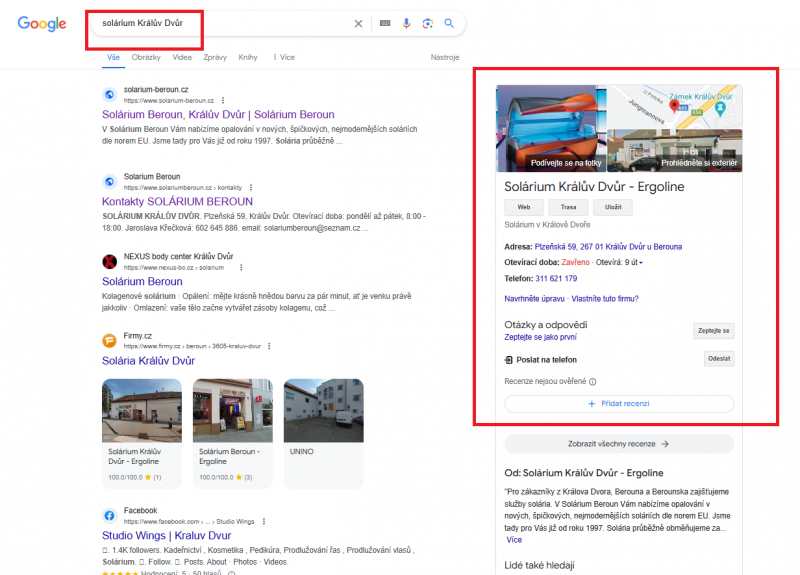This screenshot has height=575, width=800.
Task: Open Google Lens image search icon
Action: coord(428,23)
